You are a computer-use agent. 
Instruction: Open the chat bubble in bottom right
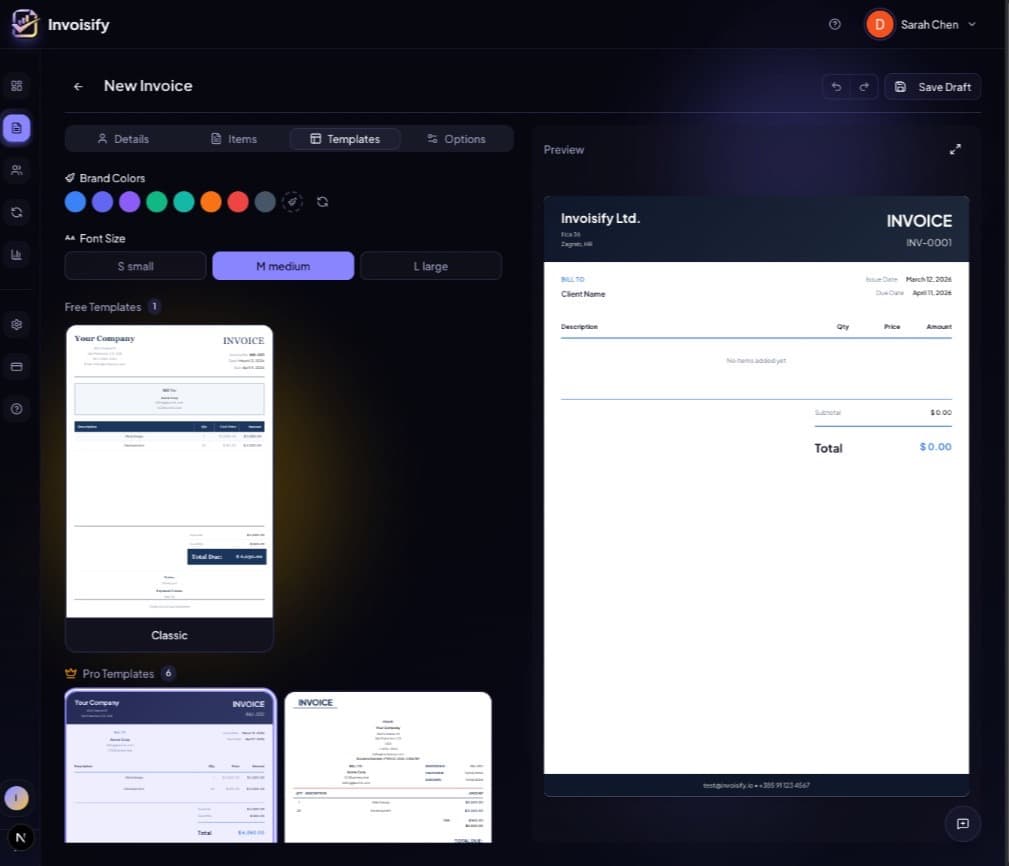[962, 823]
